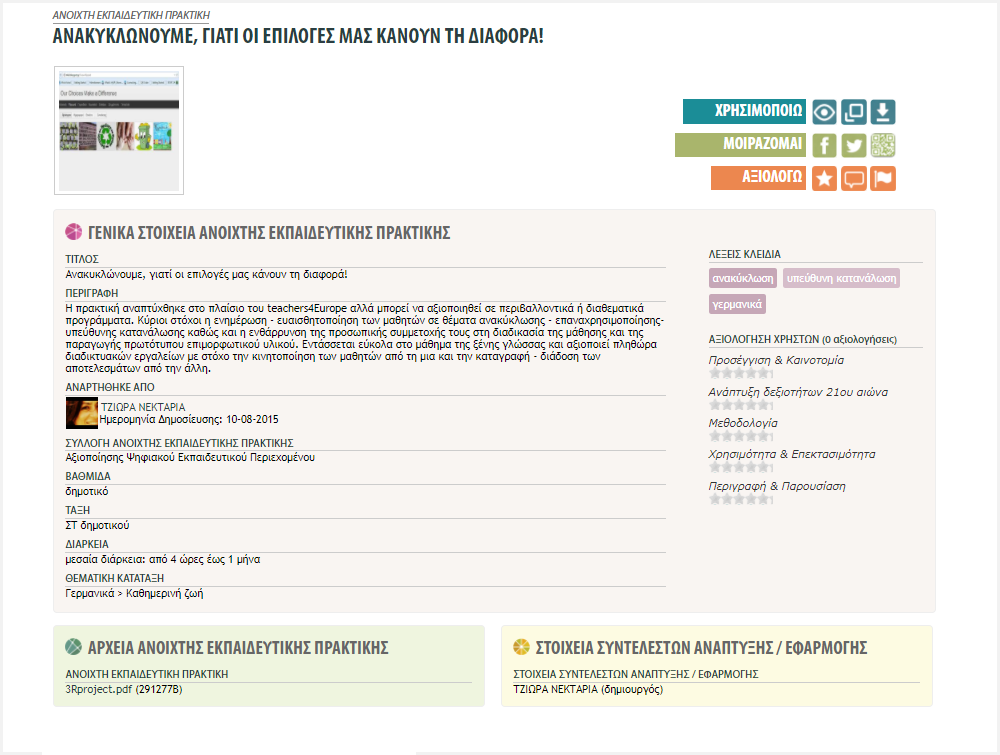Click the ΜΟΙΡΑΖΟΜΑΙ label button
The height and width of the screenshot is (755, 1000).
740,145
